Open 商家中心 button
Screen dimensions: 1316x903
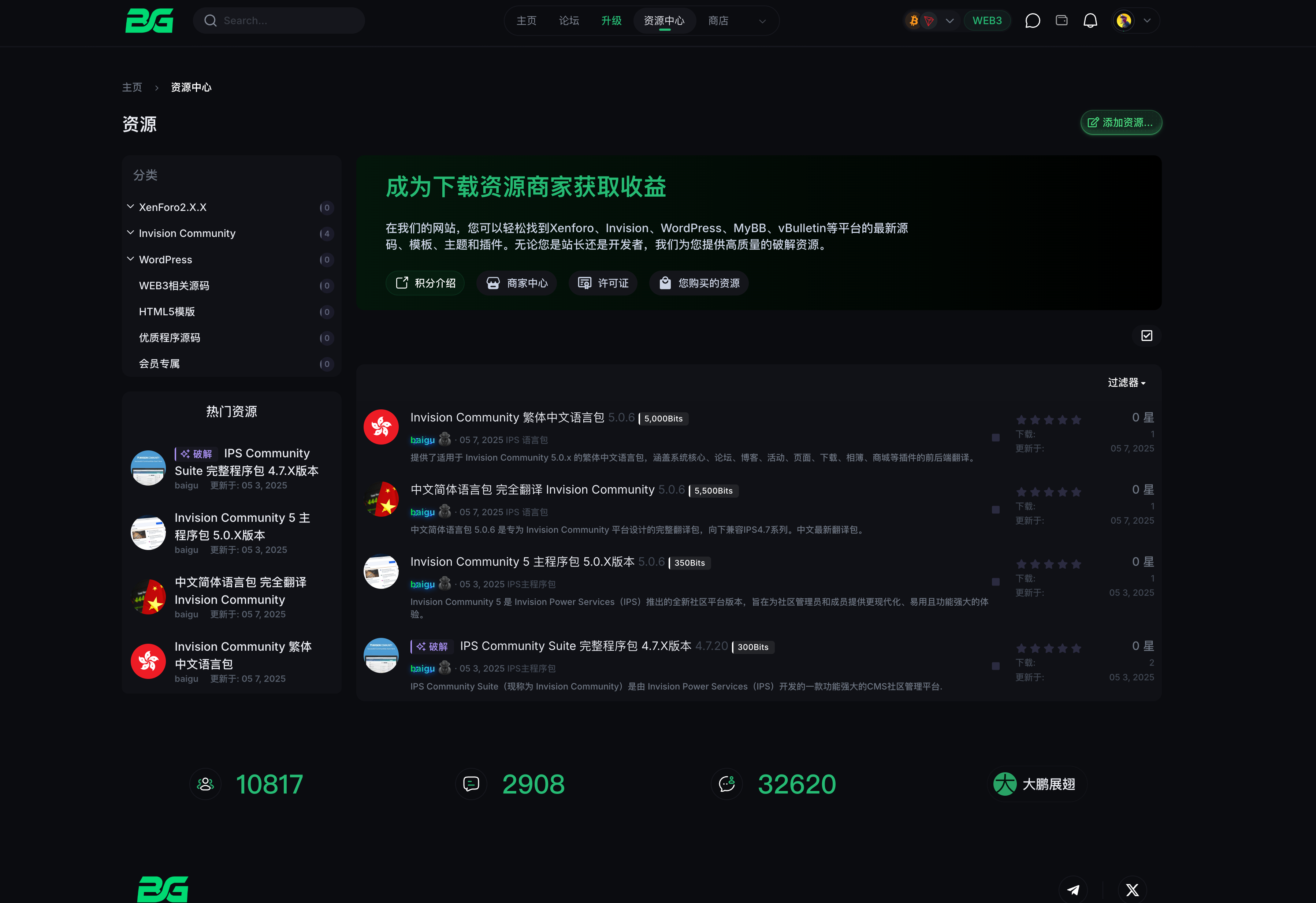coord(516,283)
